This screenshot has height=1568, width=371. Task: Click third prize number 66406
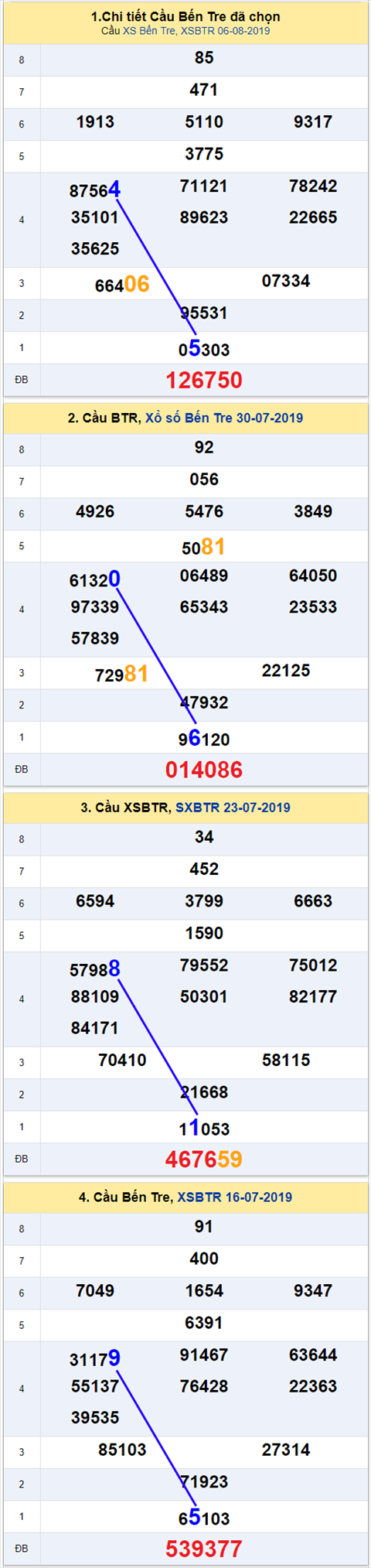pos(122,285)
